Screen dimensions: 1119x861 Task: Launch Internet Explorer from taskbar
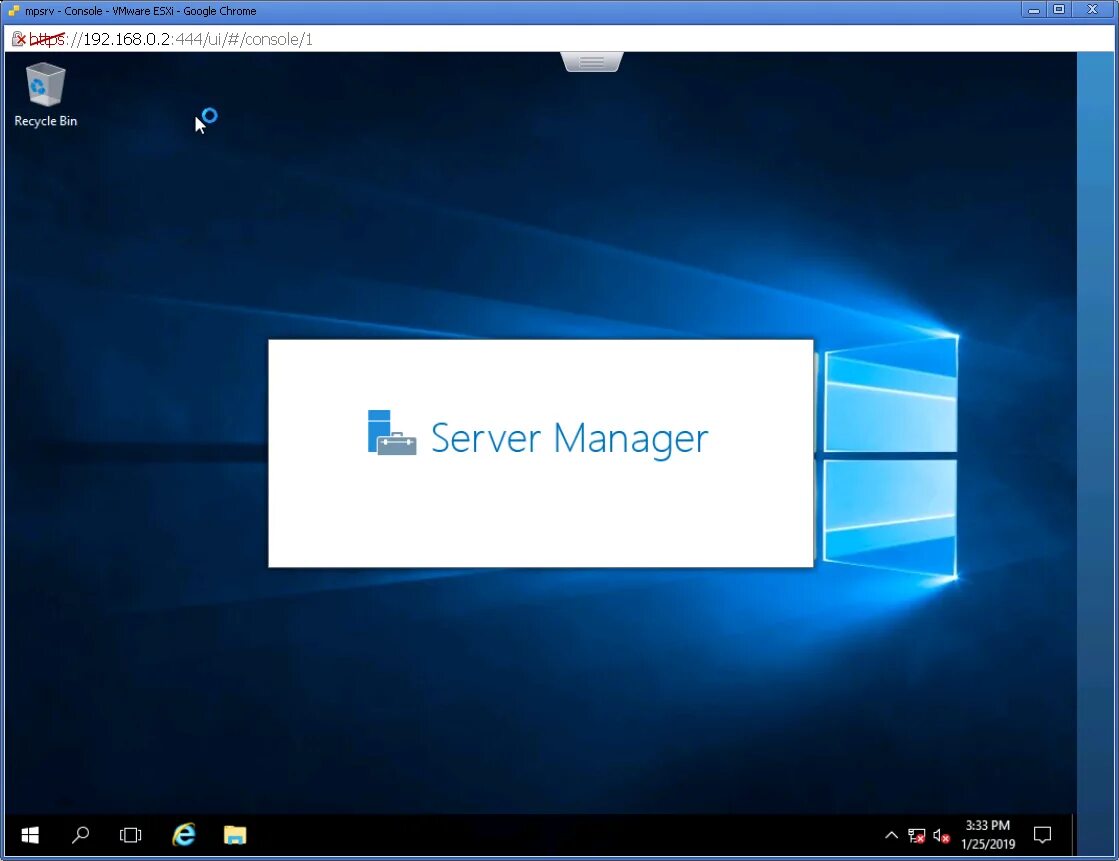coord(183,835)
